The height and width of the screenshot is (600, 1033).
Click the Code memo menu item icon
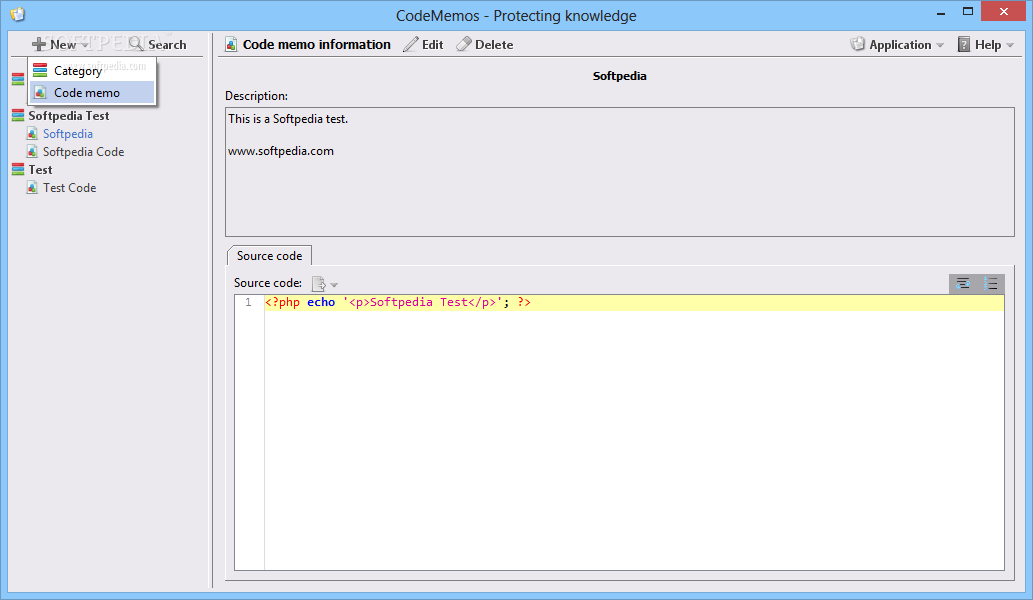(x=40, y=93)
